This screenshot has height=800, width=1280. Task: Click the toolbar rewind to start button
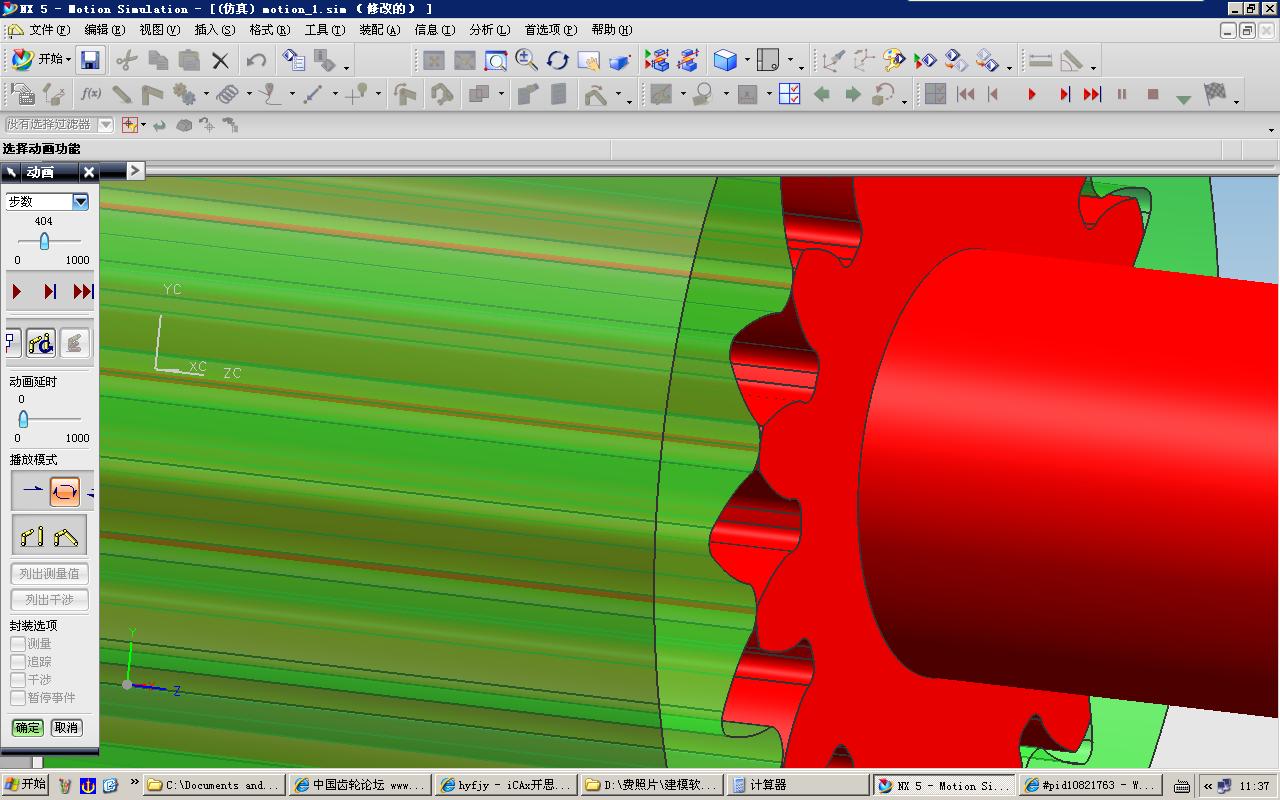click(966, 94)
